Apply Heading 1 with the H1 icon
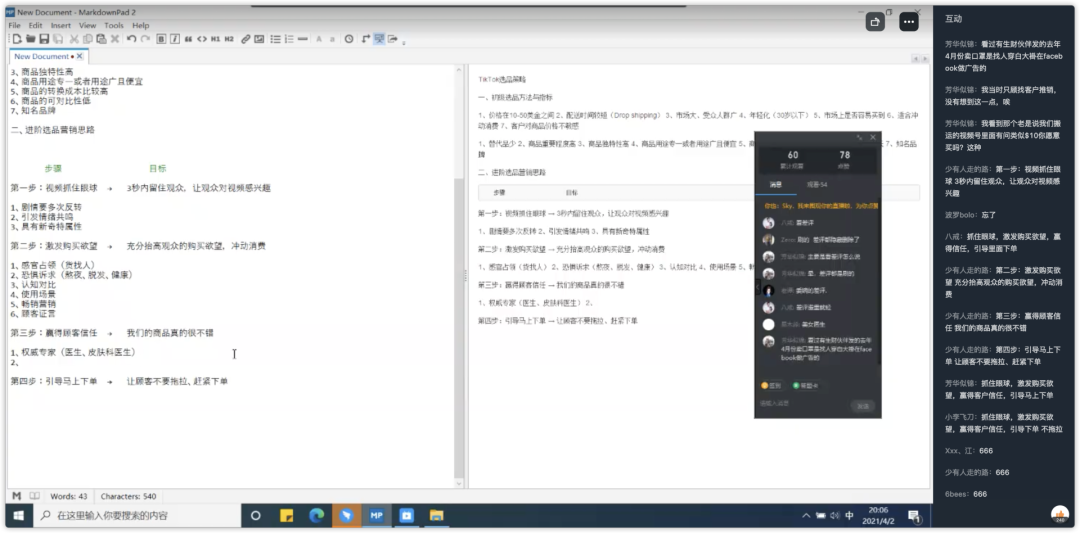The image size is (1080, 533). 216,39
